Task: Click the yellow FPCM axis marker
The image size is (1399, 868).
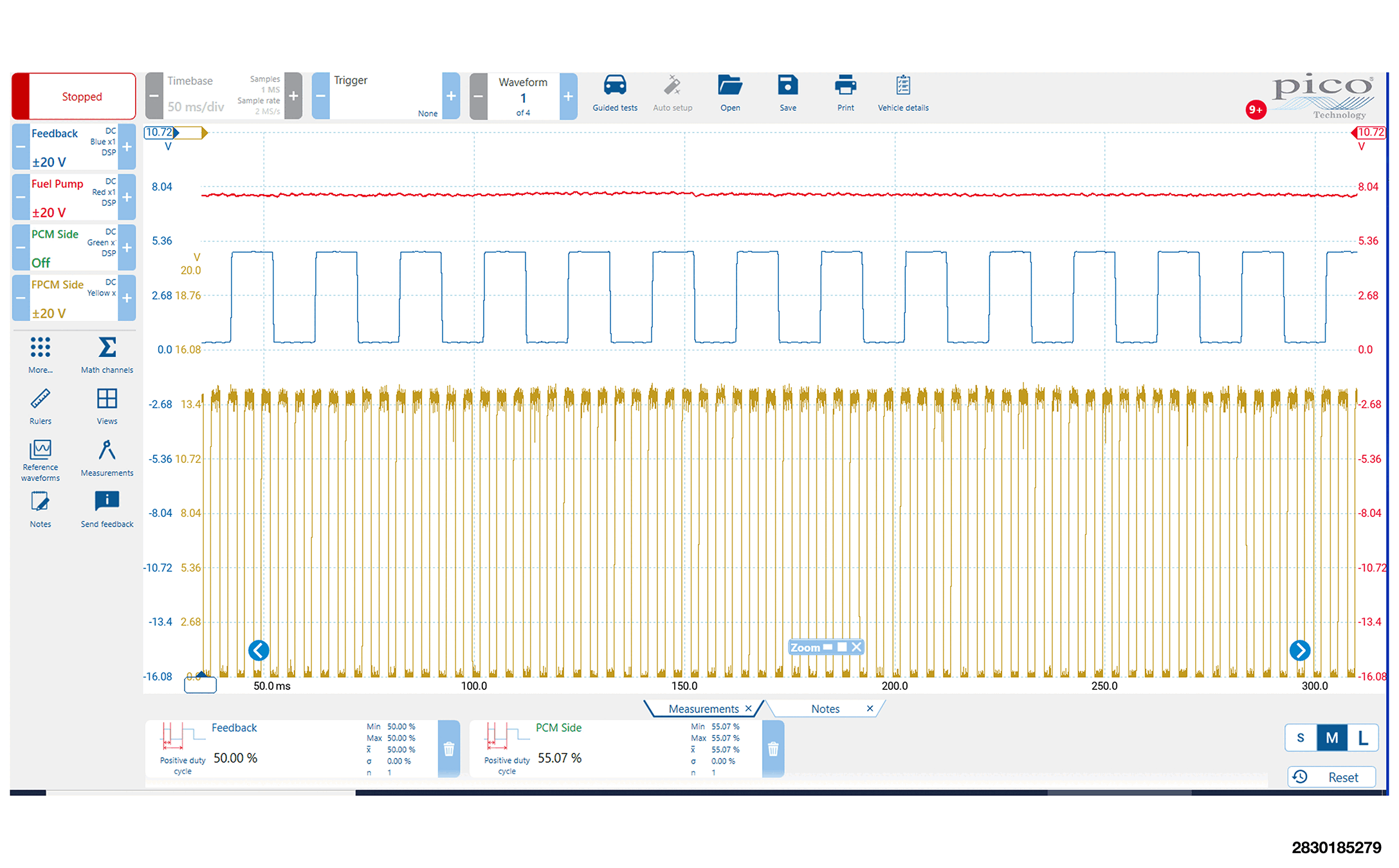Action: 204,133
